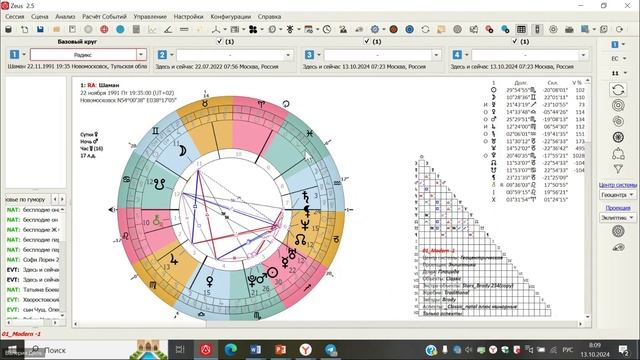Toggle the (1) checkbox above slot 4
Image resolution: width=640 pixels, height=360 pixels.
point(515,41)
